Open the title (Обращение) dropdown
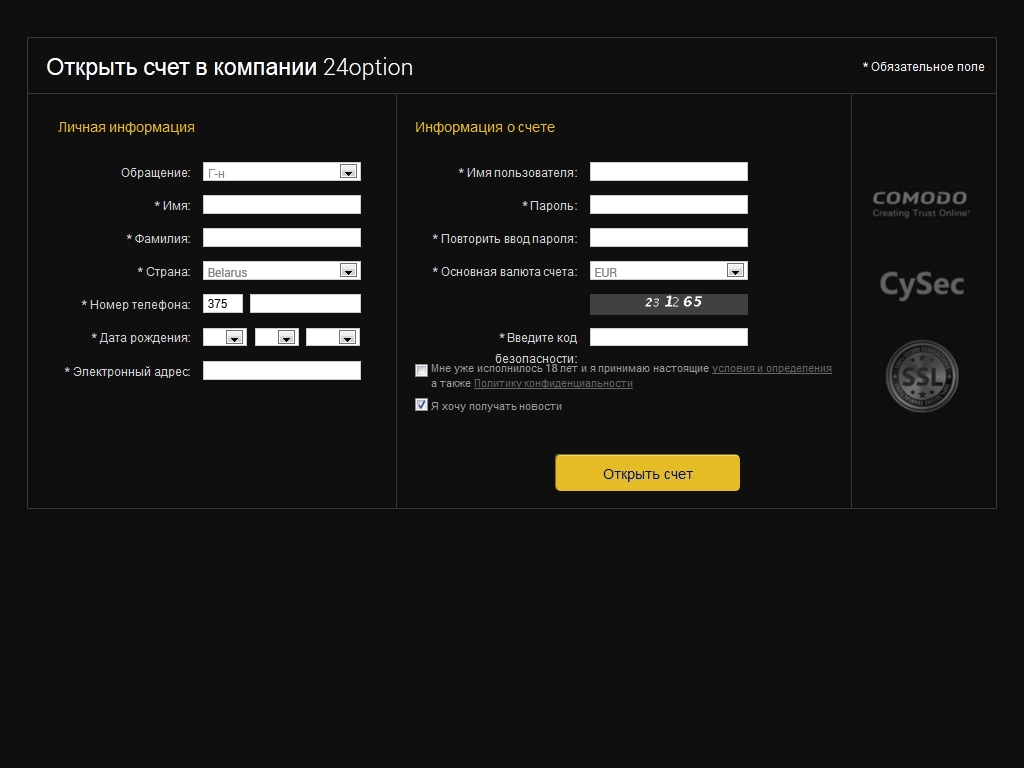The image size is (1024, 768). click(x=281, y=172)
